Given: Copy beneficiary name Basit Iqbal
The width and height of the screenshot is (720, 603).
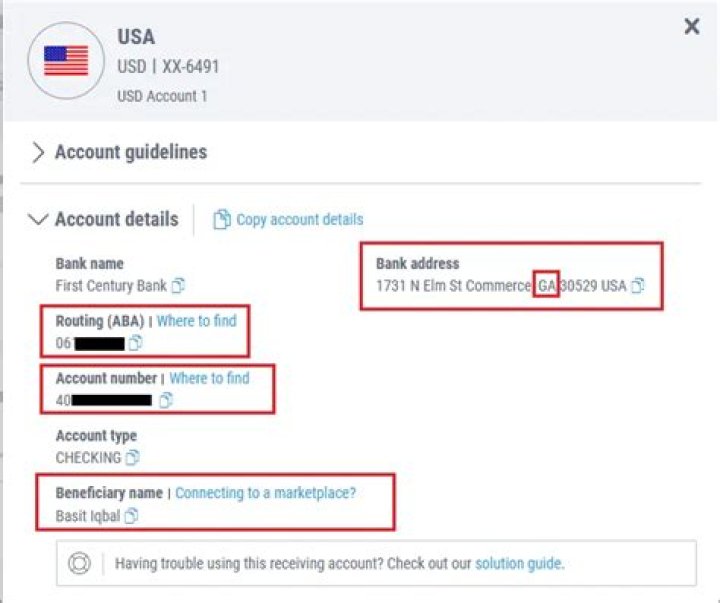Looking at the screenshot, I should tap(131, 516).
